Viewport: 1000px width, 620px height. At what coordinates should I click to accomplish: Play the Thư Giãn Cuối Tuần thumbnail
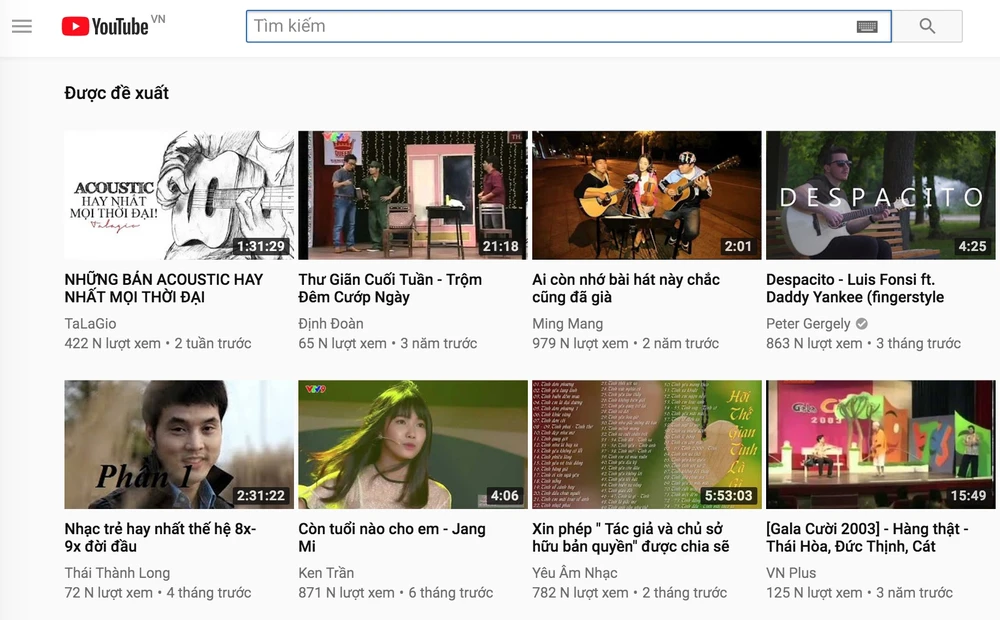tap(412, 195)
